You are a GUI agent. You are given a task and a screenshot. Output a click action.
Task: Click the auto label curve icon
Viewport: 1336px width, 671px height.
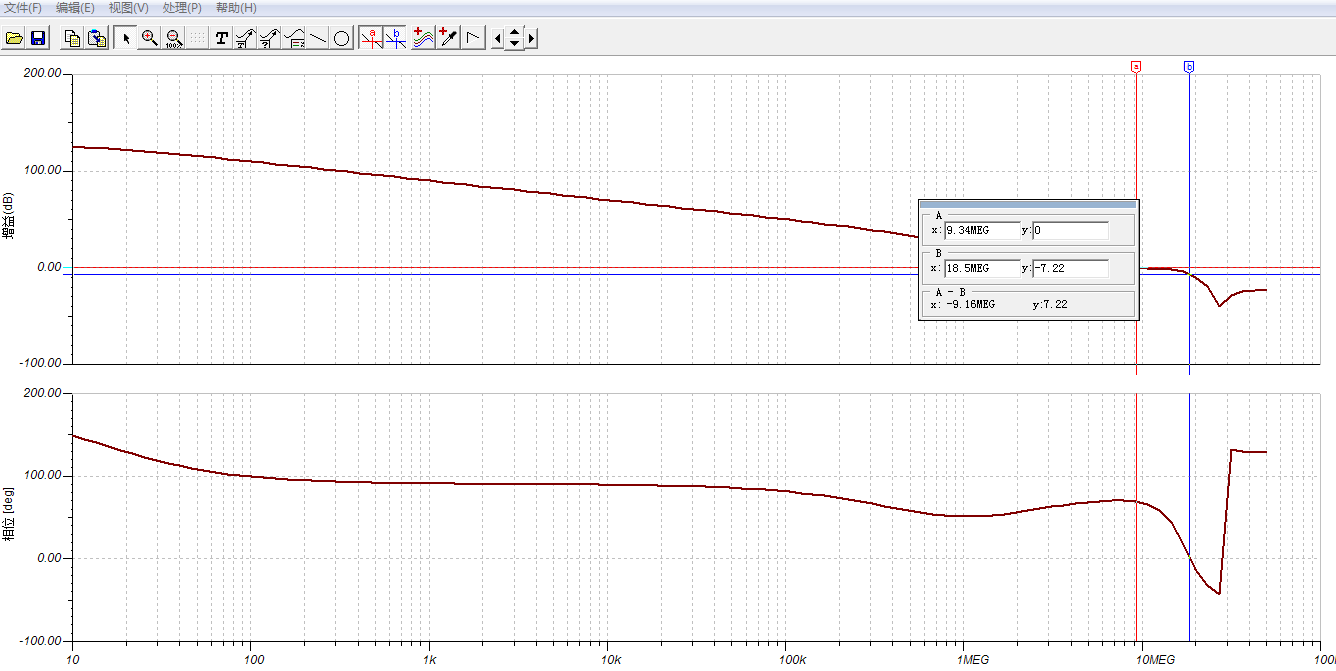click(246, 38)
